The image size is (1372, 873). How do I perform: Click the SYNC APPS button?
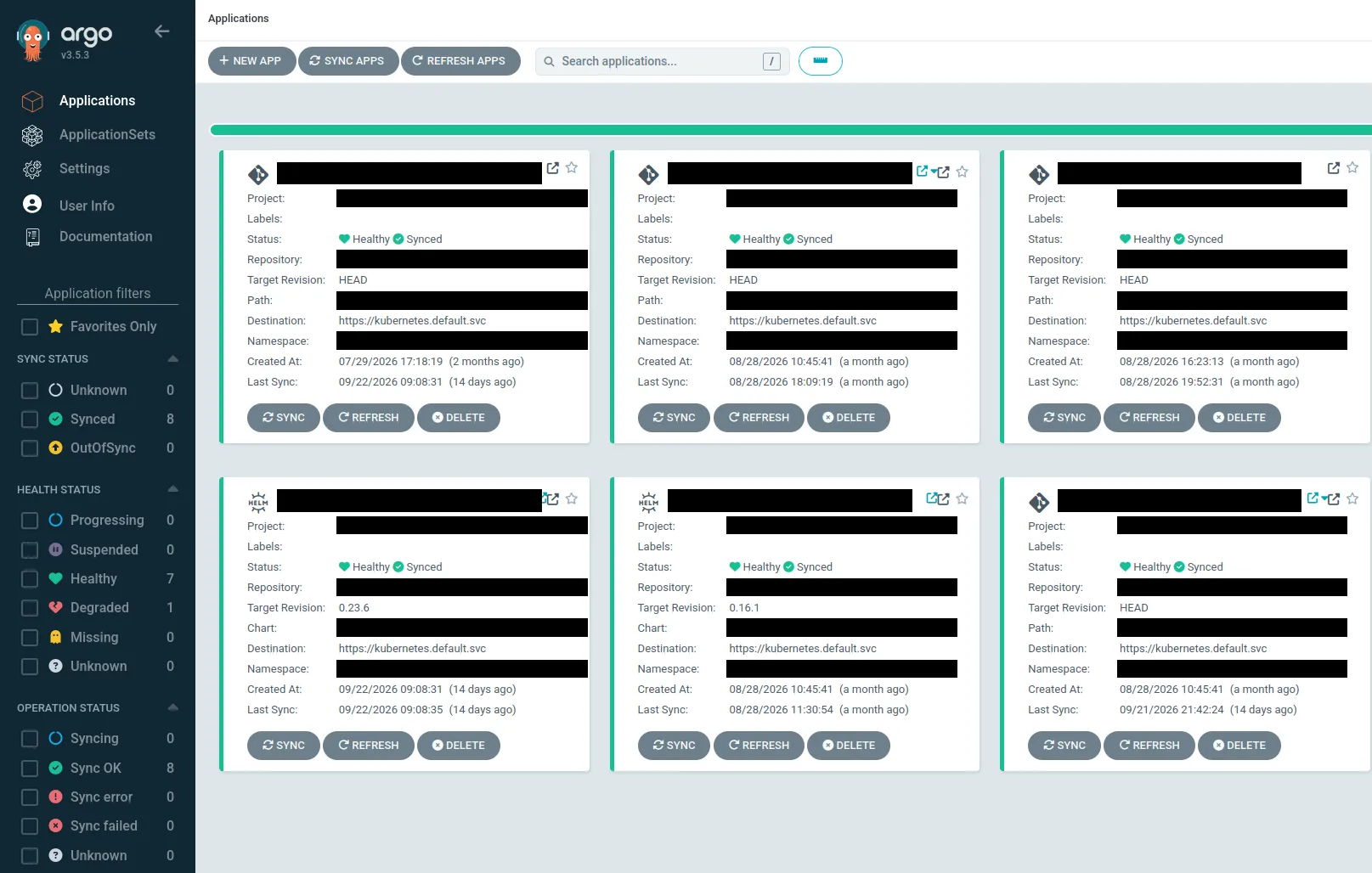click(347, 61)
